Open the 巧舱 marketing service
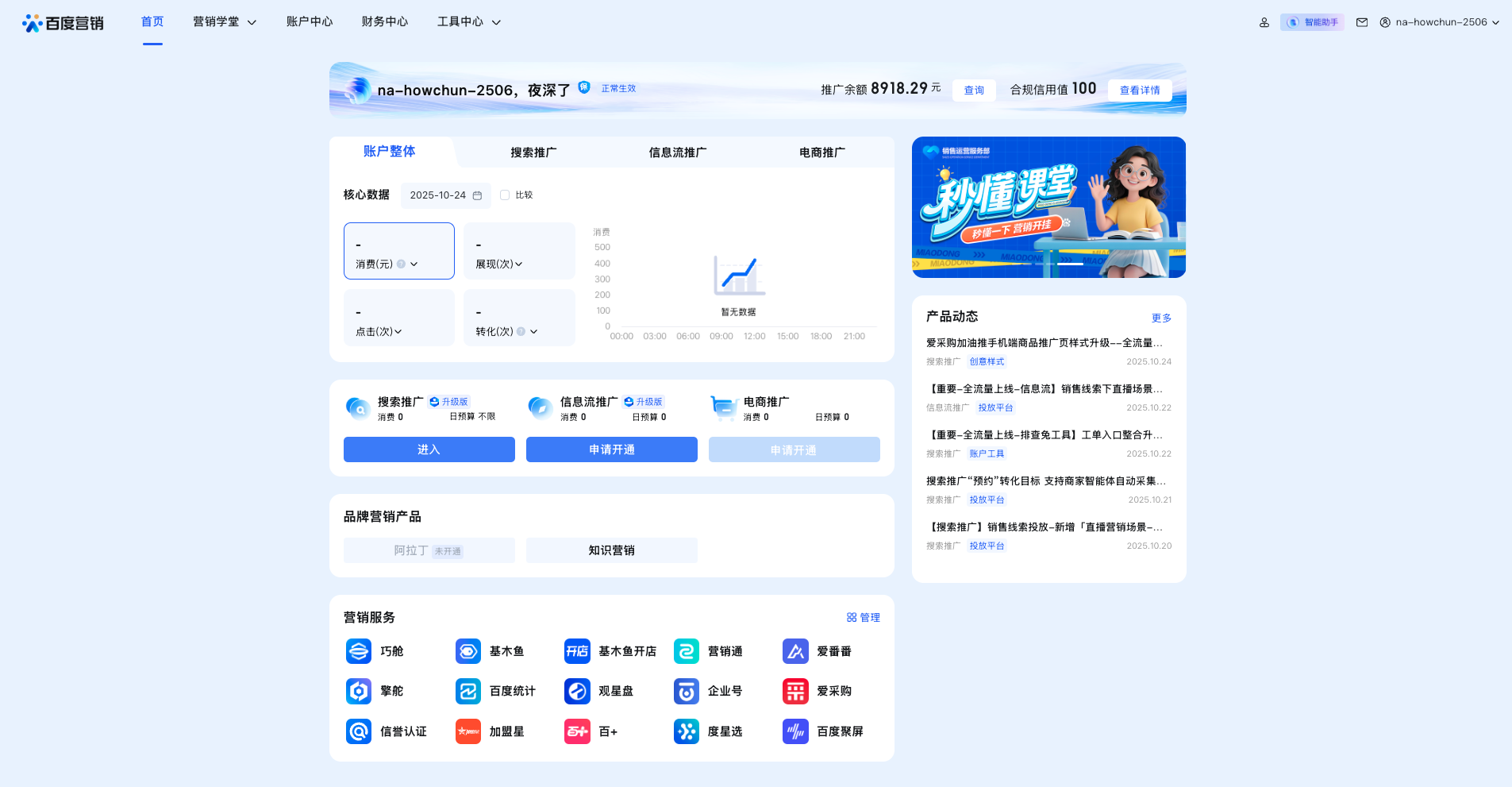The width and height of the screenshot is (1512, 787). tap(359, 651)
